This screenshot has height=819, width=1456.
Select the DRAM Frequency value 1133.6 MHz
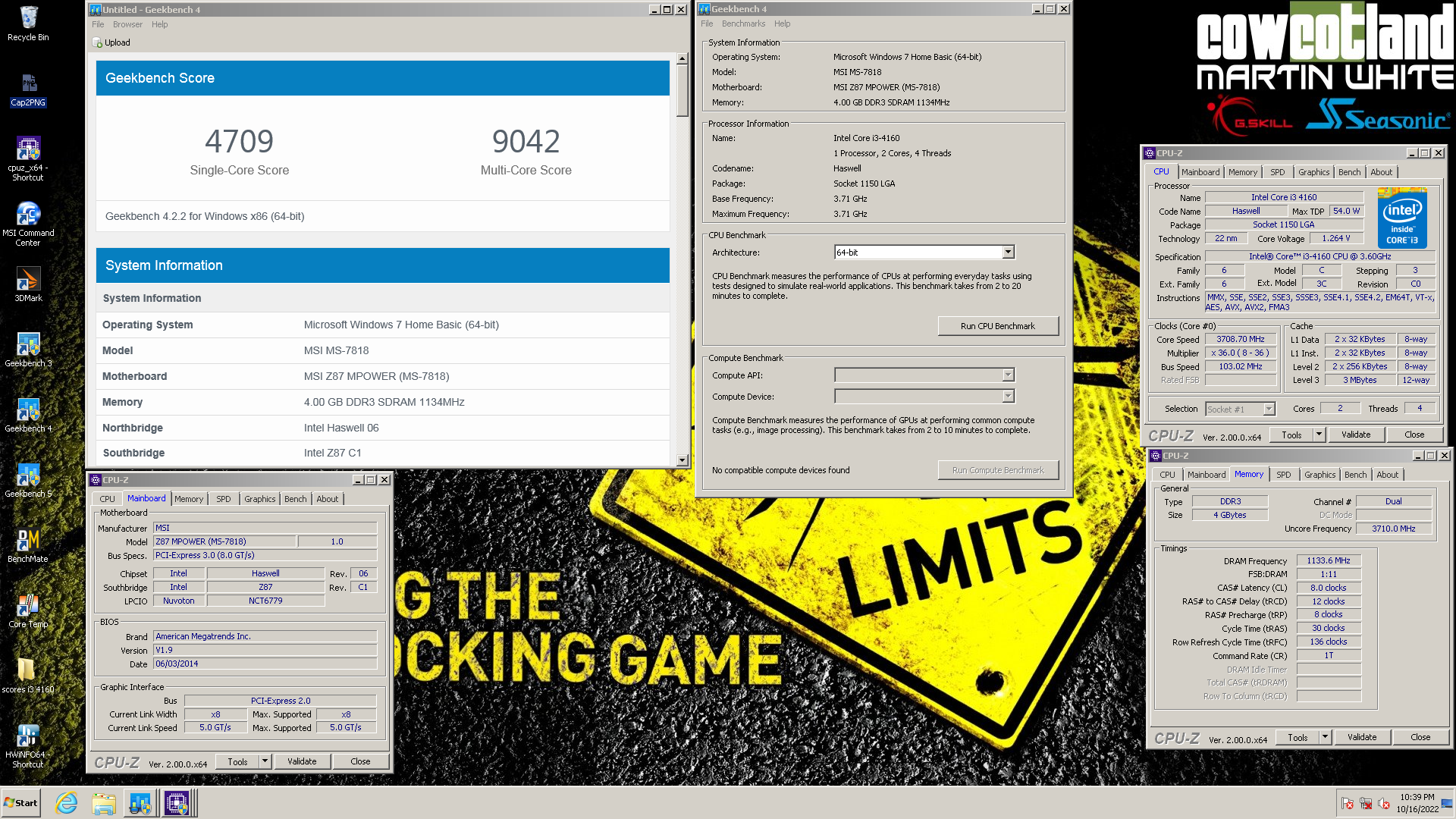point(1329,561)
